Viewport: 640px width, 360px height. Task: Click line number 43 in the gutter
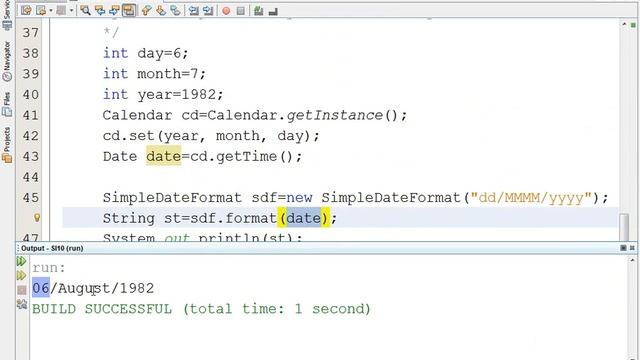[31, 156]
